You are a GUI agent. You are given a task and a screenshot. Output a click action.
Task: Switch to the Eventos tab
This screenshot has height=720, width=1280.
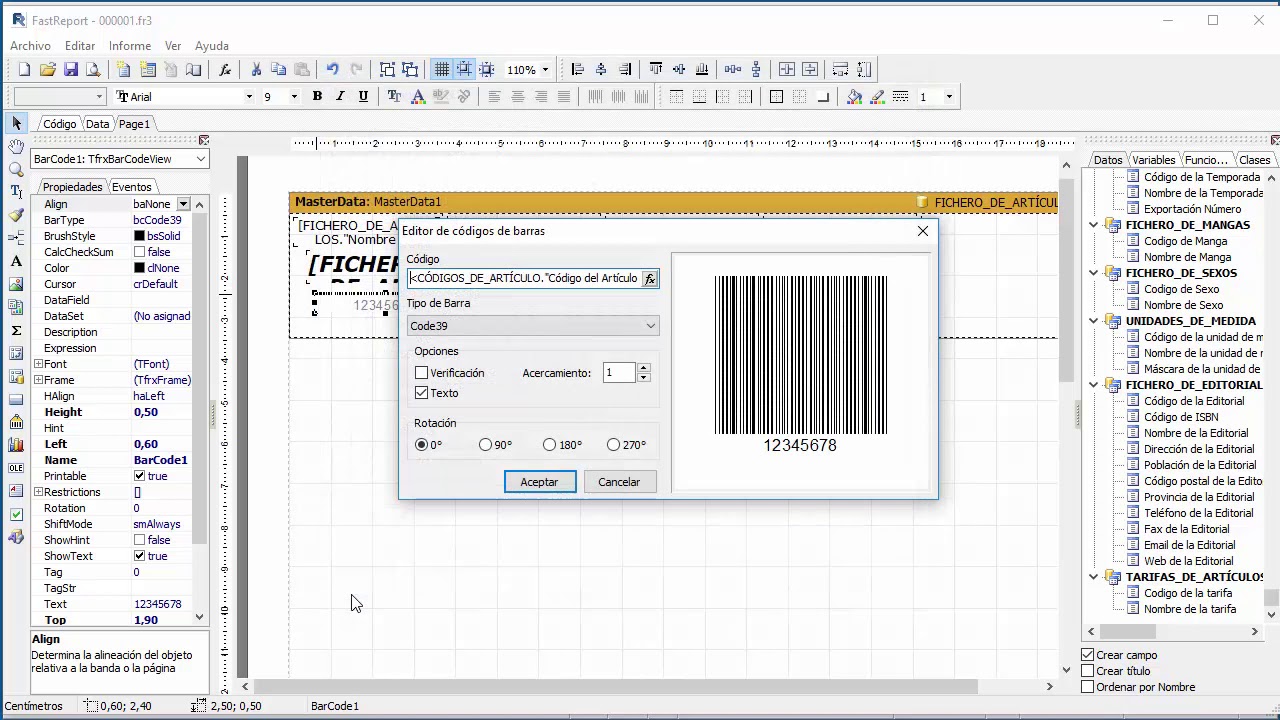coord(131,187)
